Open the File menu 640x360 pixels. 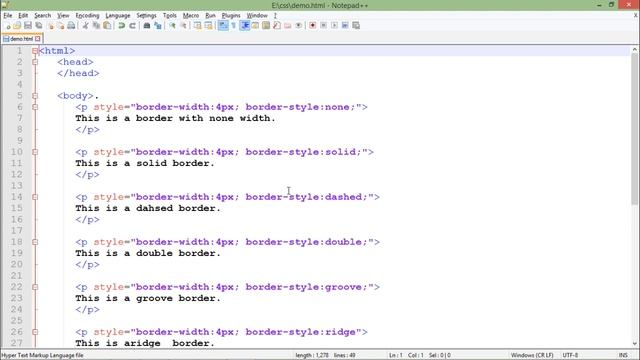(8, 16)
